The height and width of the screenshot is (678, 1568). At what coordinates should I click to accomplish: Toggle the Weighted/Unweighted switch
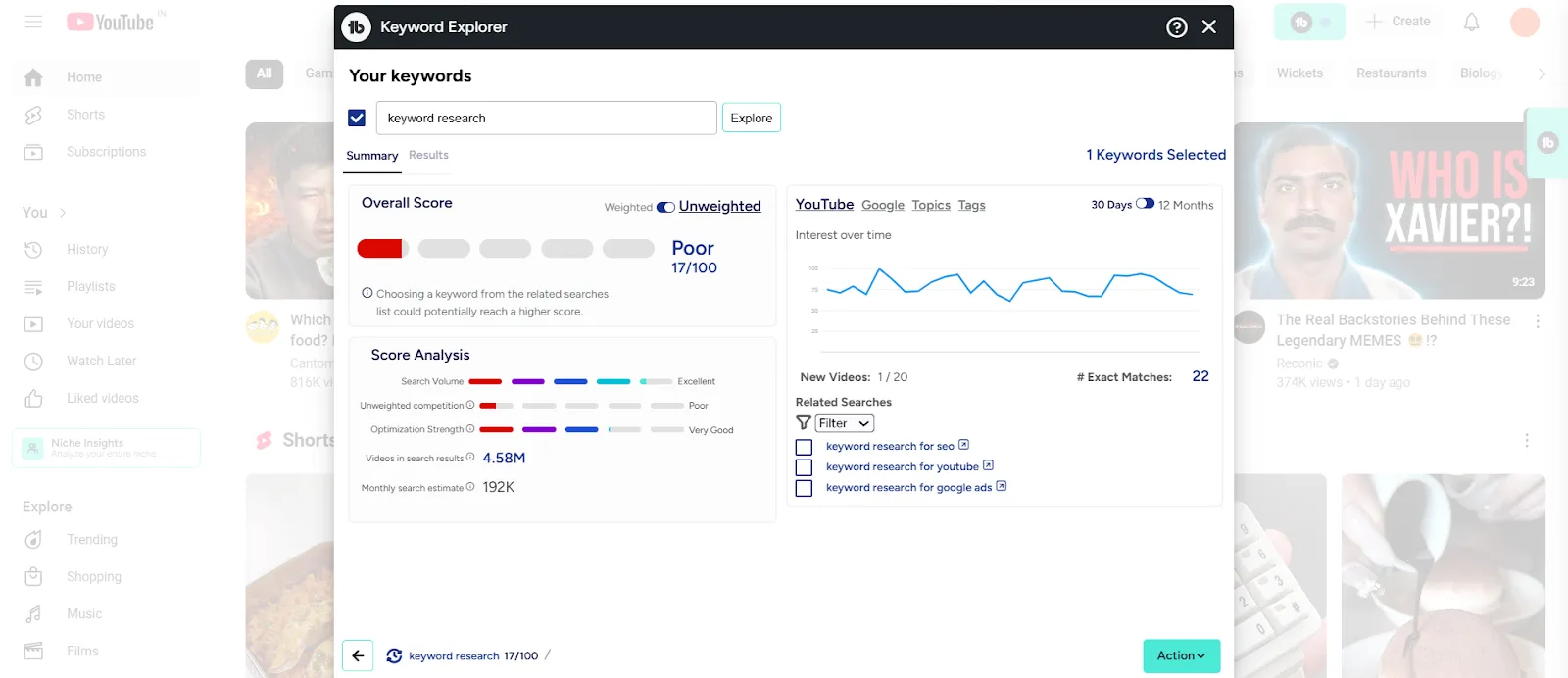(x=665, y=207)
